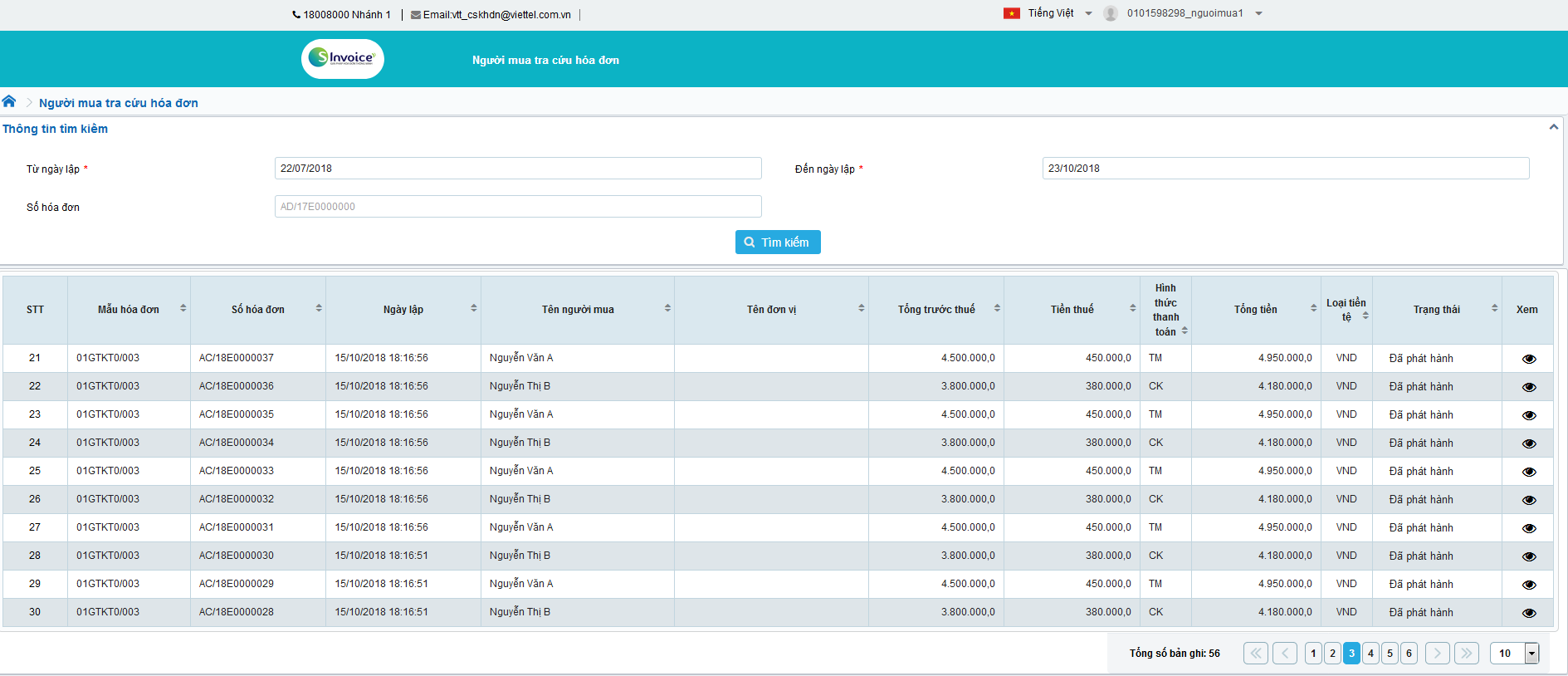Go to the last page of results
This screenshot has width=1568, height=676.
[x=1467, y=654]
